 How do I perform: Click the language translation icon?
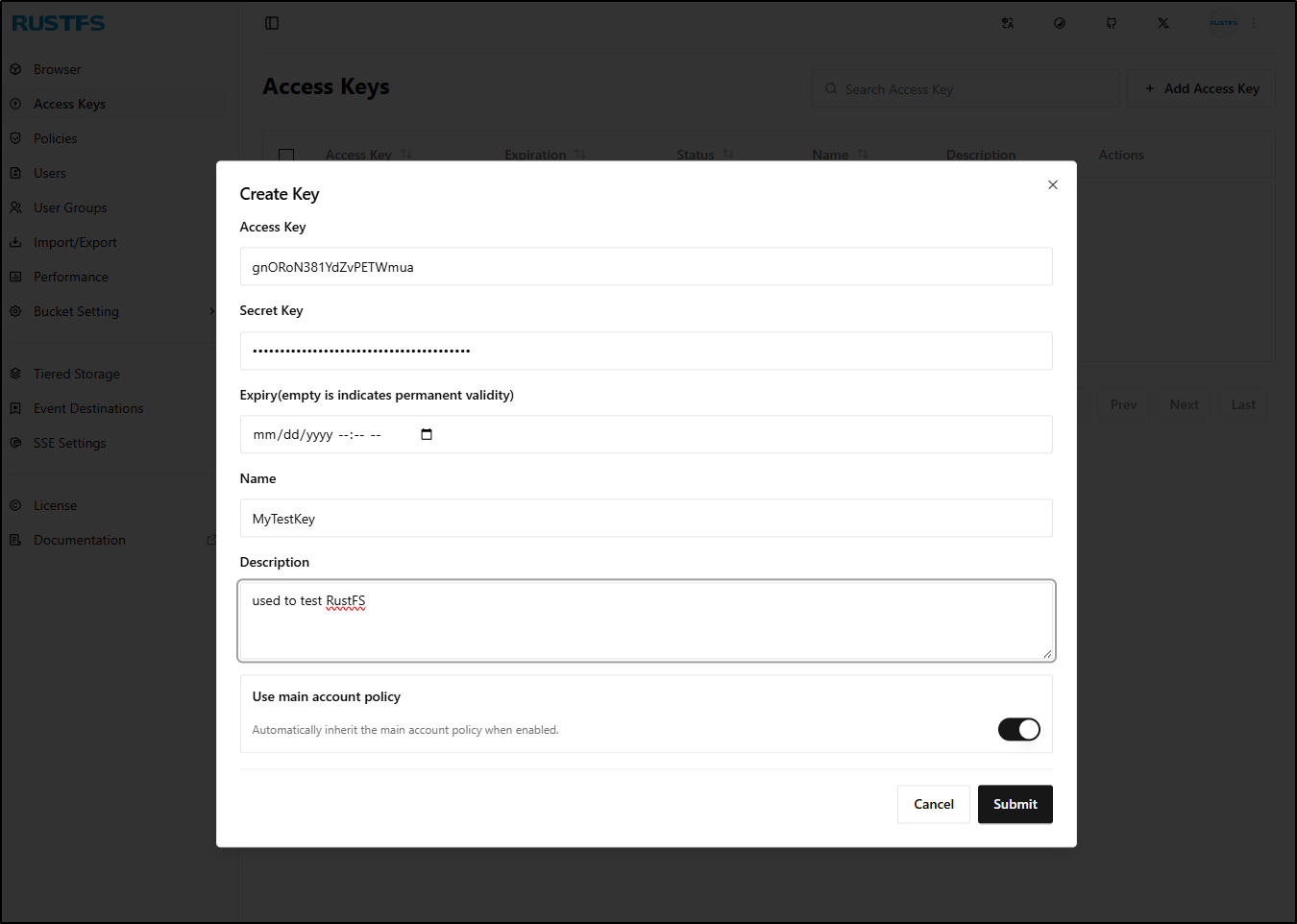pyautogui.click(x=1008, y=23)
